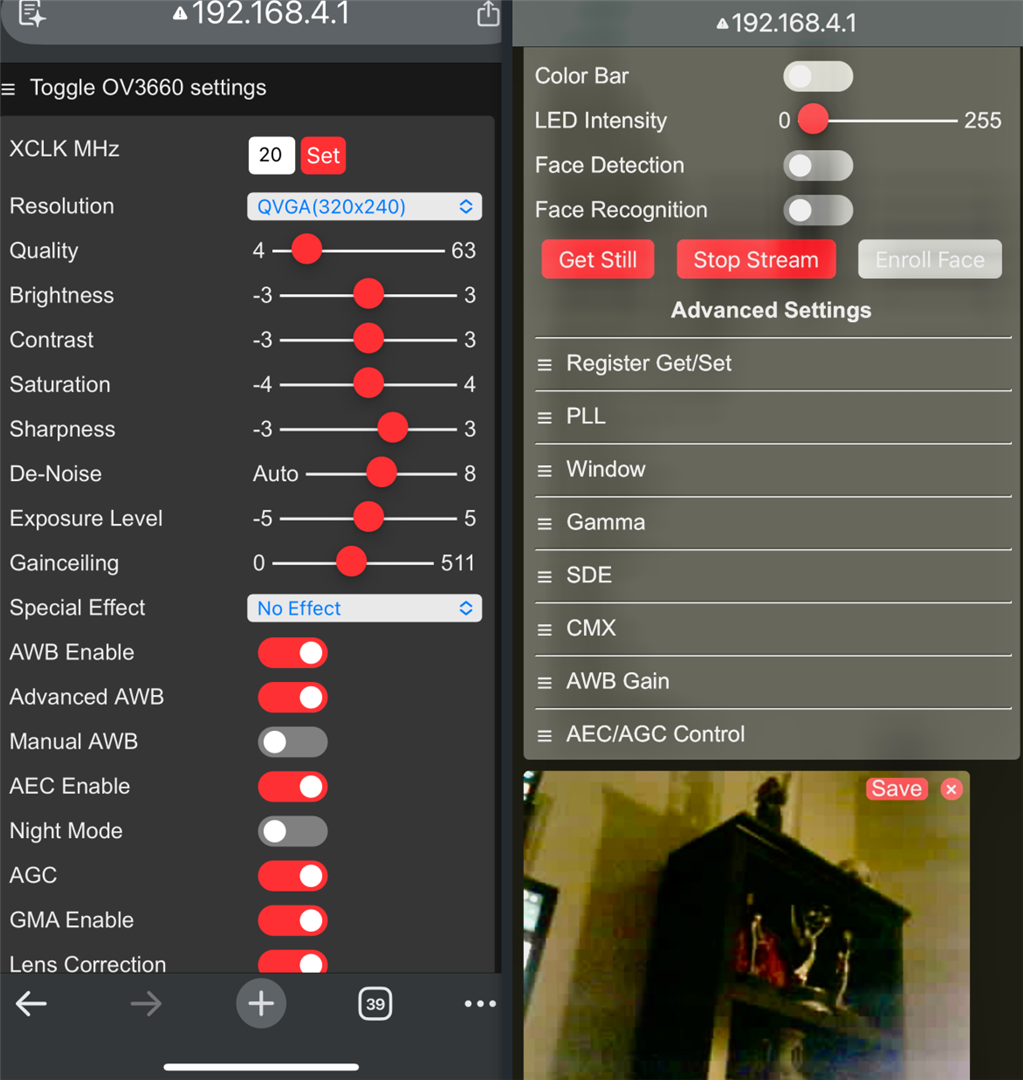Viewport: 1023px width, 1080px height.
Task: Open the reader icon at top left
Action: 32,14
